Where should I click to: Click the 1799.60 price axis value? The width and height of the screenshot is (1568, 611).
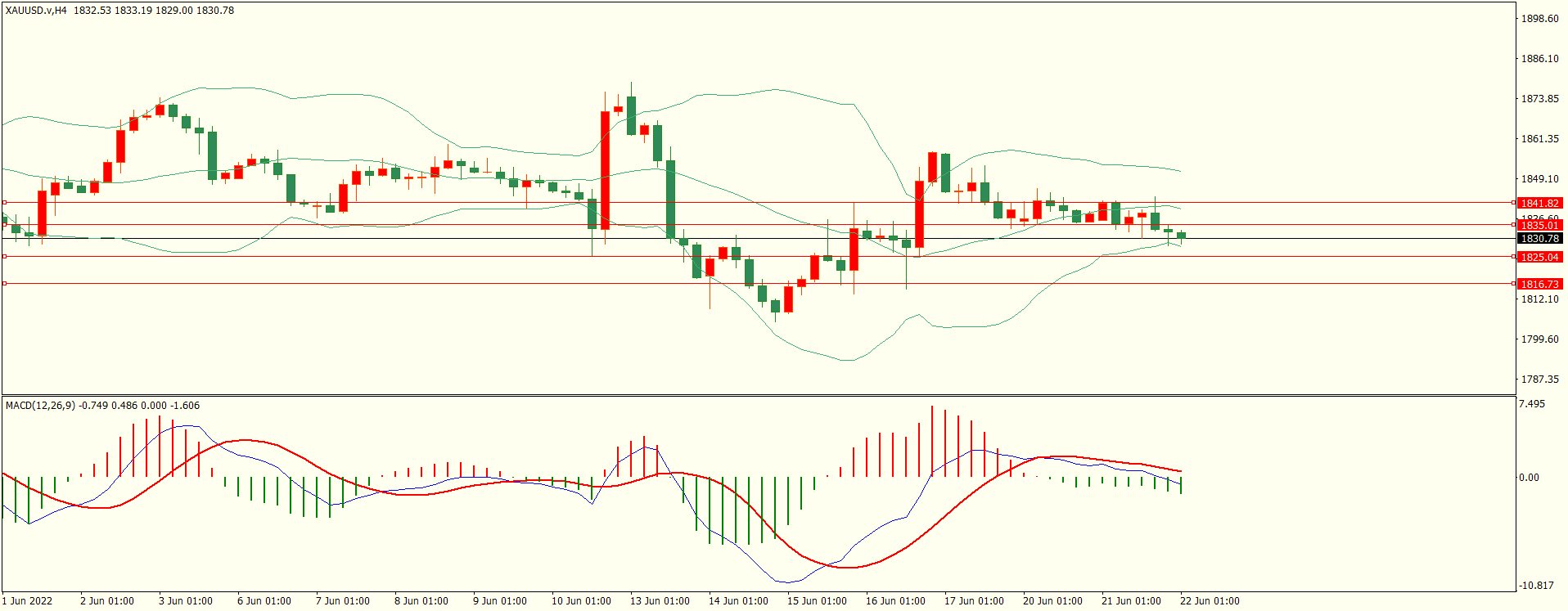[1539, 339]
